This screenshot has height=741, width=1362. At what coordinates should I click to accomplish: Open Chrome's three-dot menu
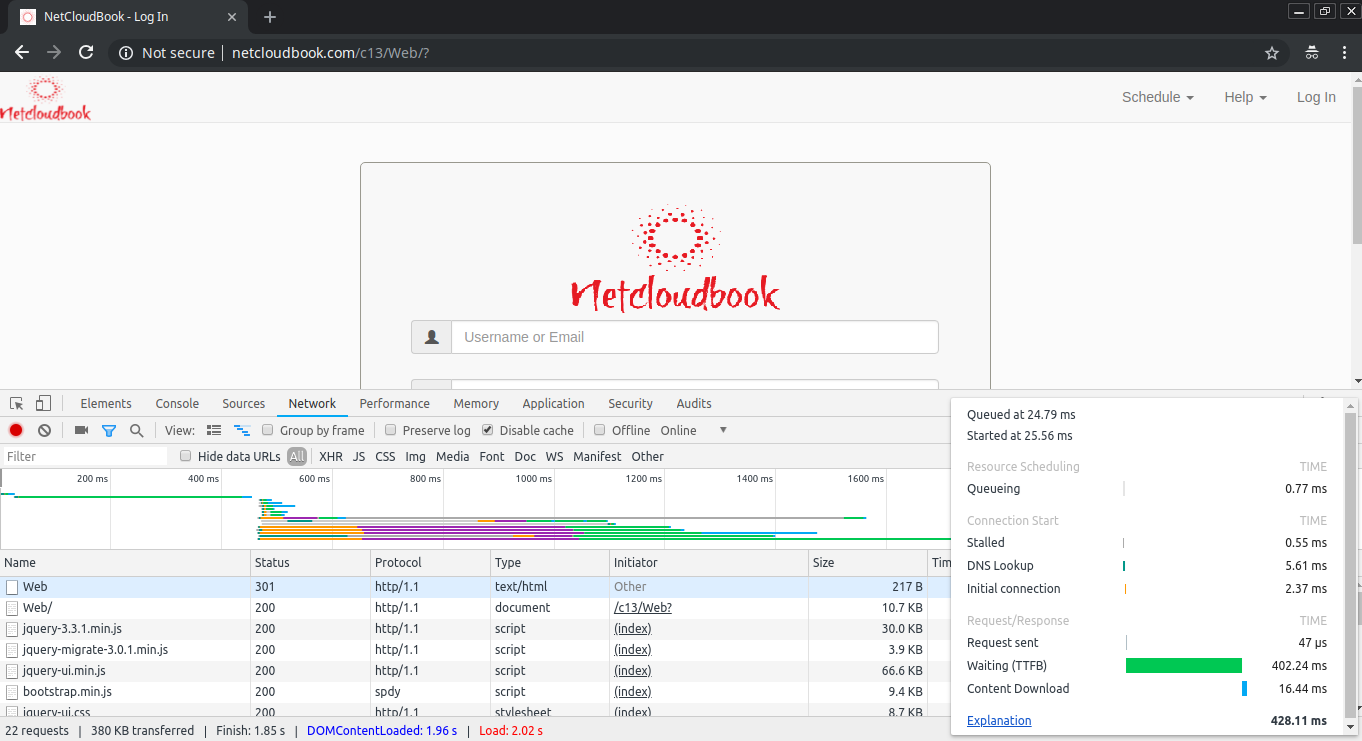click(1343, 53)
